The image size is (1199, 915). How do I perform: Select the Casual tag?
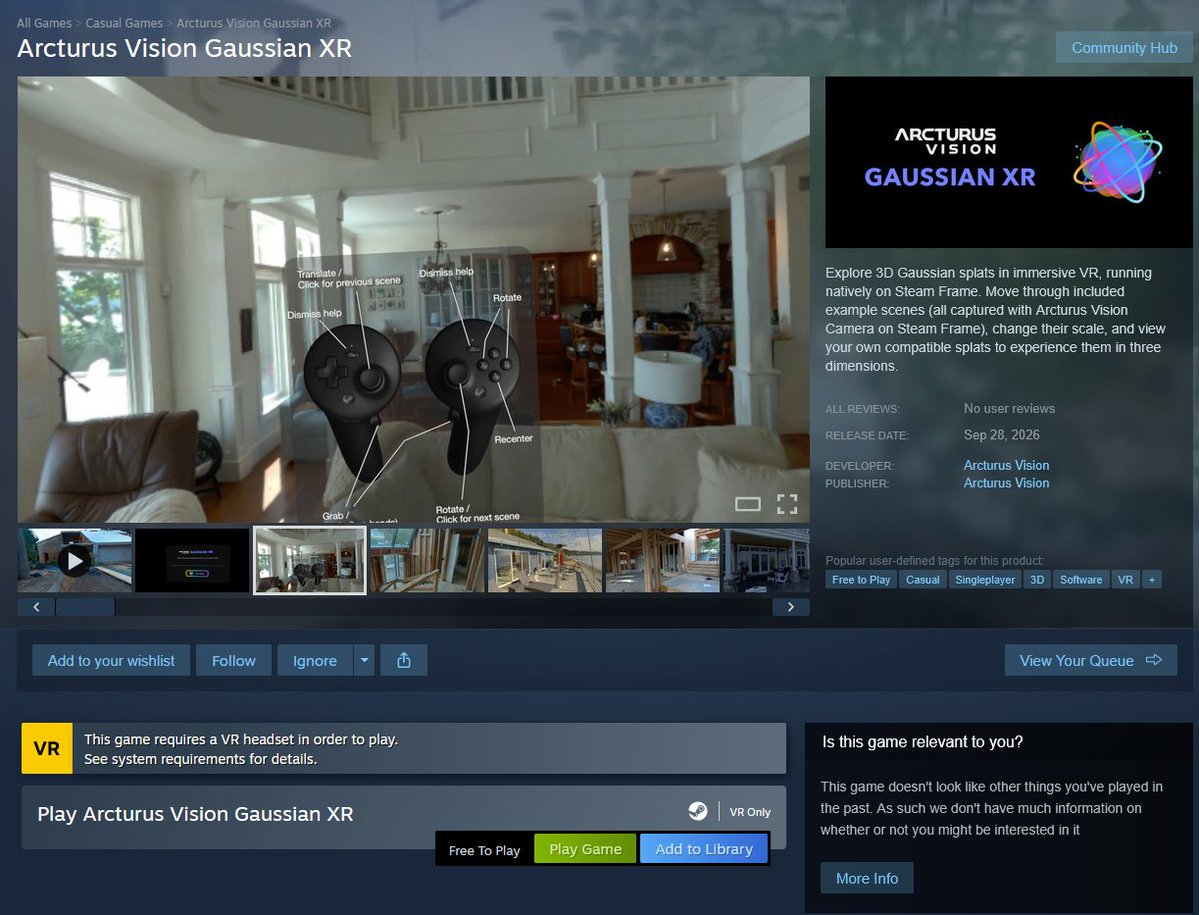[922, 579]
